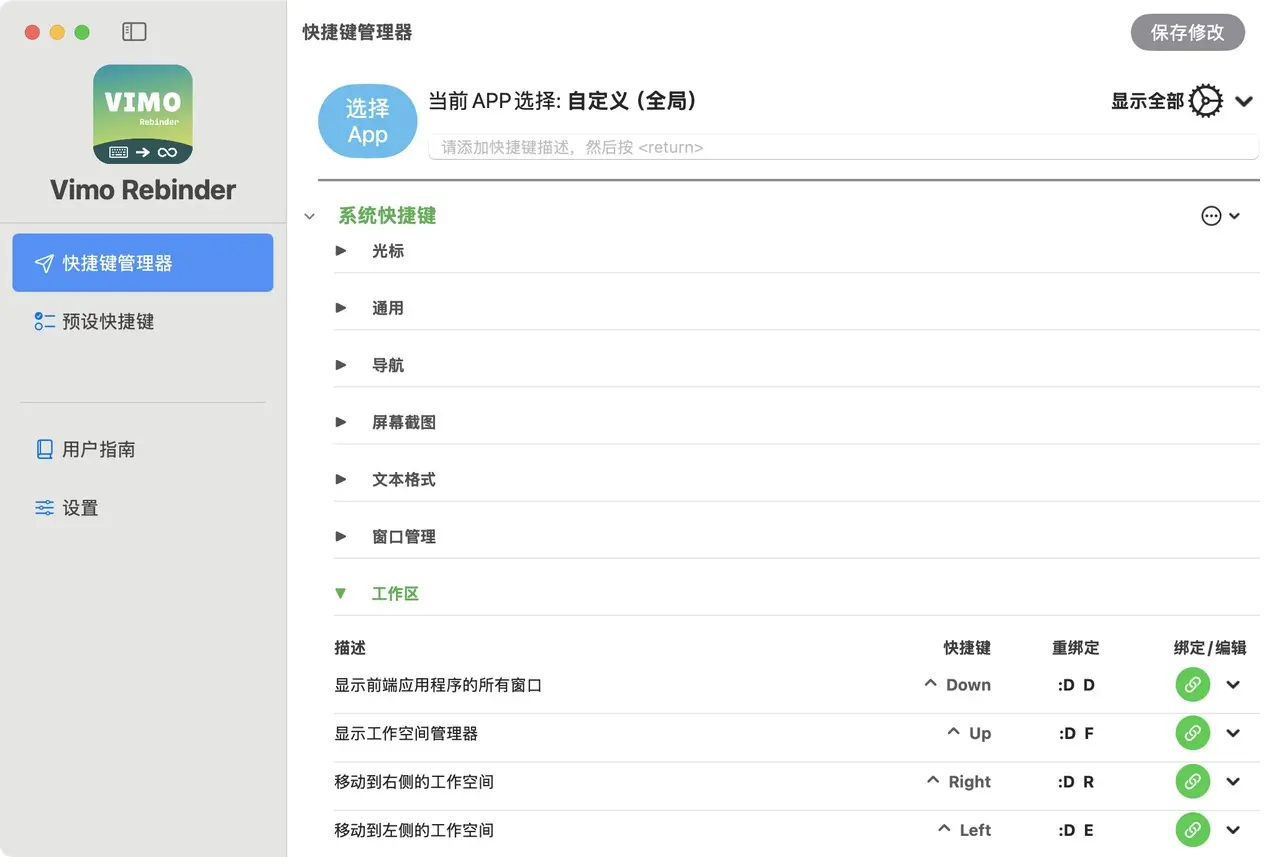Image resolution: width=1280 pixels, height=857 pixels.
Task: Click the 系统快捷键 heading
Action: point(387,216)
